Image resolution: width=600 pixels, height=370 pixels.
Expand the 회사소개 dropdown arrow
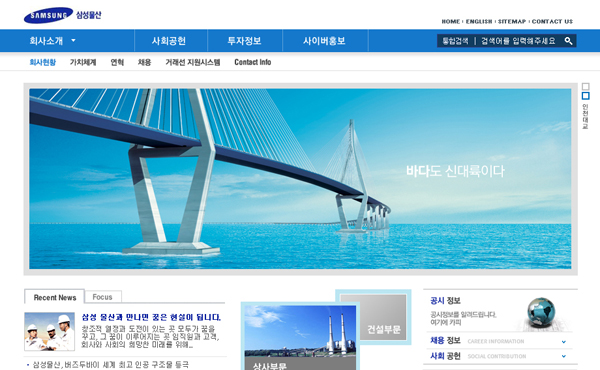point(73,40)
